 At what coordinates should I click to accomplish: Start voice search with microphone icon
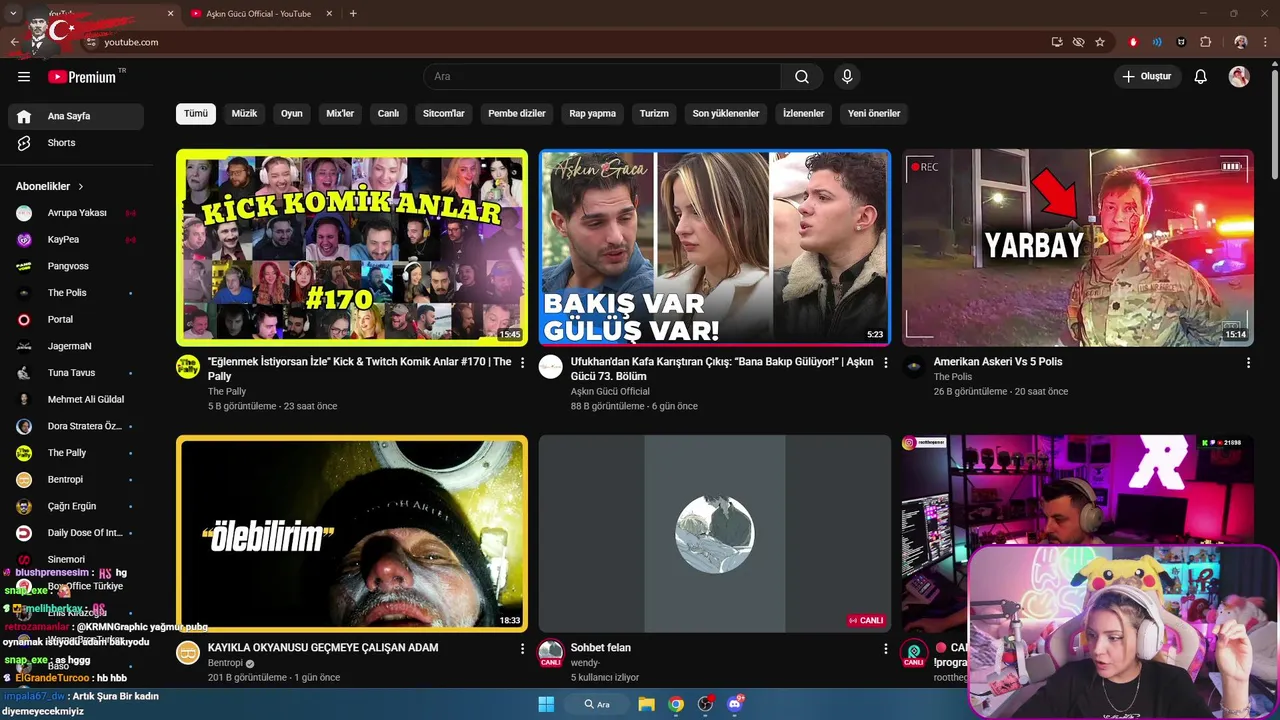[x=847, y=77]
